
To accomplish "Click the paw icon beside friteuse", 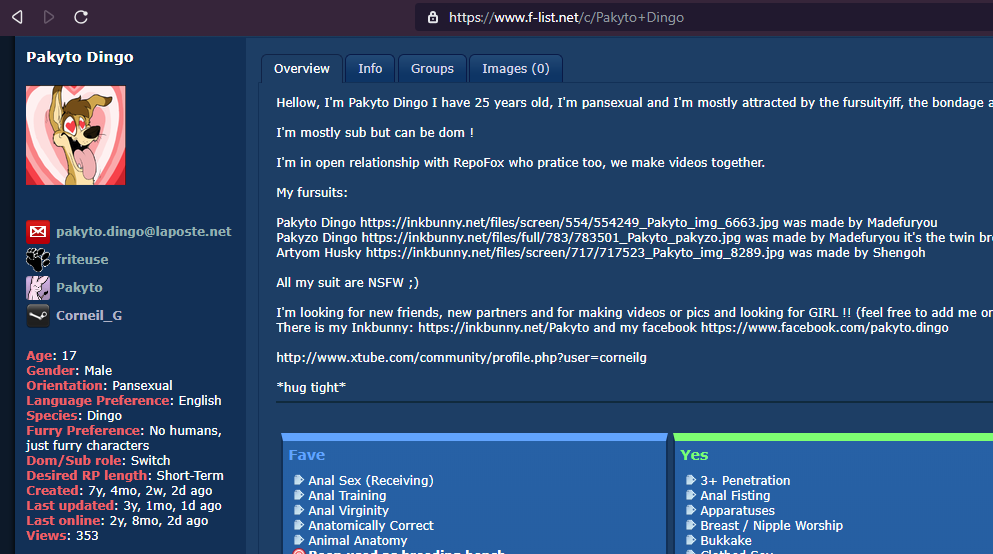I will tap(38, 260).
